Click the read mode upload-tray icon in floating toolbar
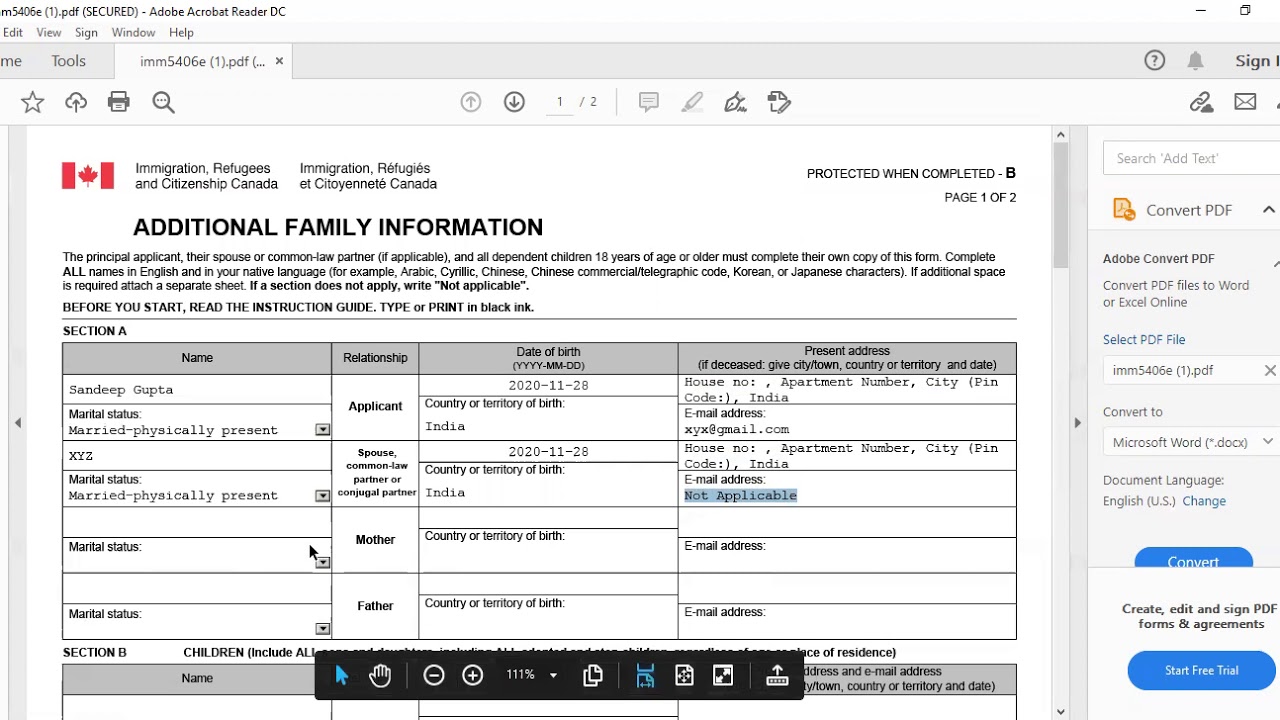Image resolution: width=1280 pixels, height=720 pixels. 777,676
